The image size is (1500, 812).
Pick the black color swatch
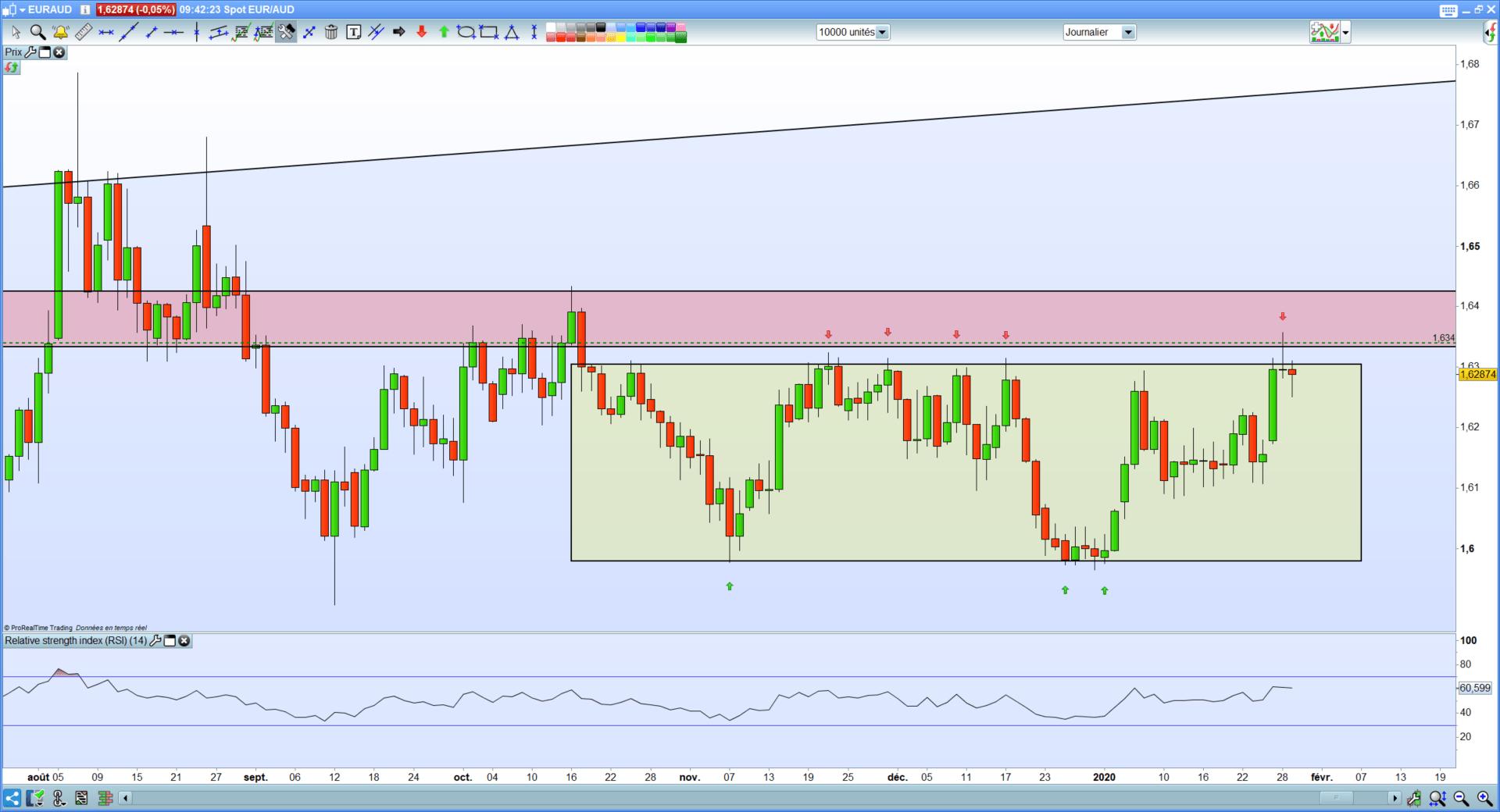pos(601,27)
